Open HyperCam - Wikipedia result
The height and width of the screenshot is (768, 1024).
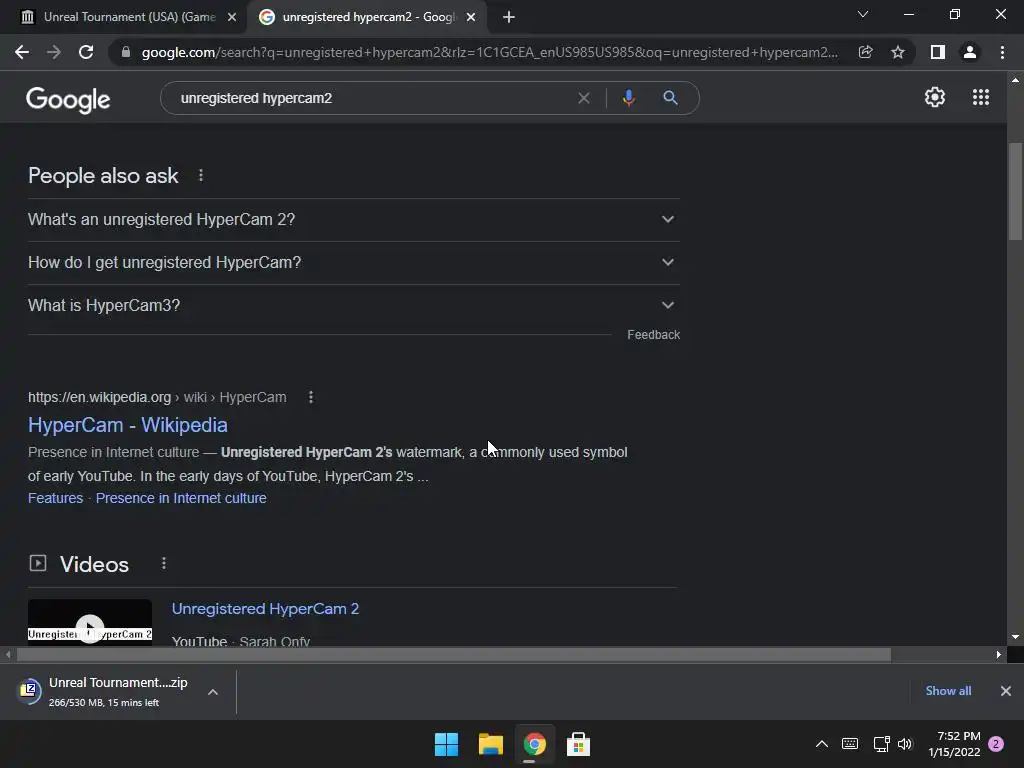(x=127, y=425)
